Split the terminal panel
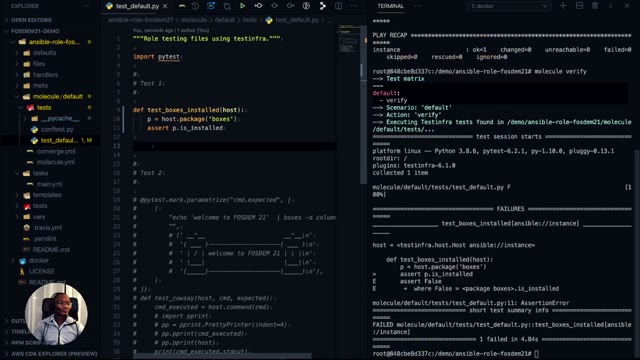This screenshot has height=360, width=640. pyautogui.click(x=579, y=6)
